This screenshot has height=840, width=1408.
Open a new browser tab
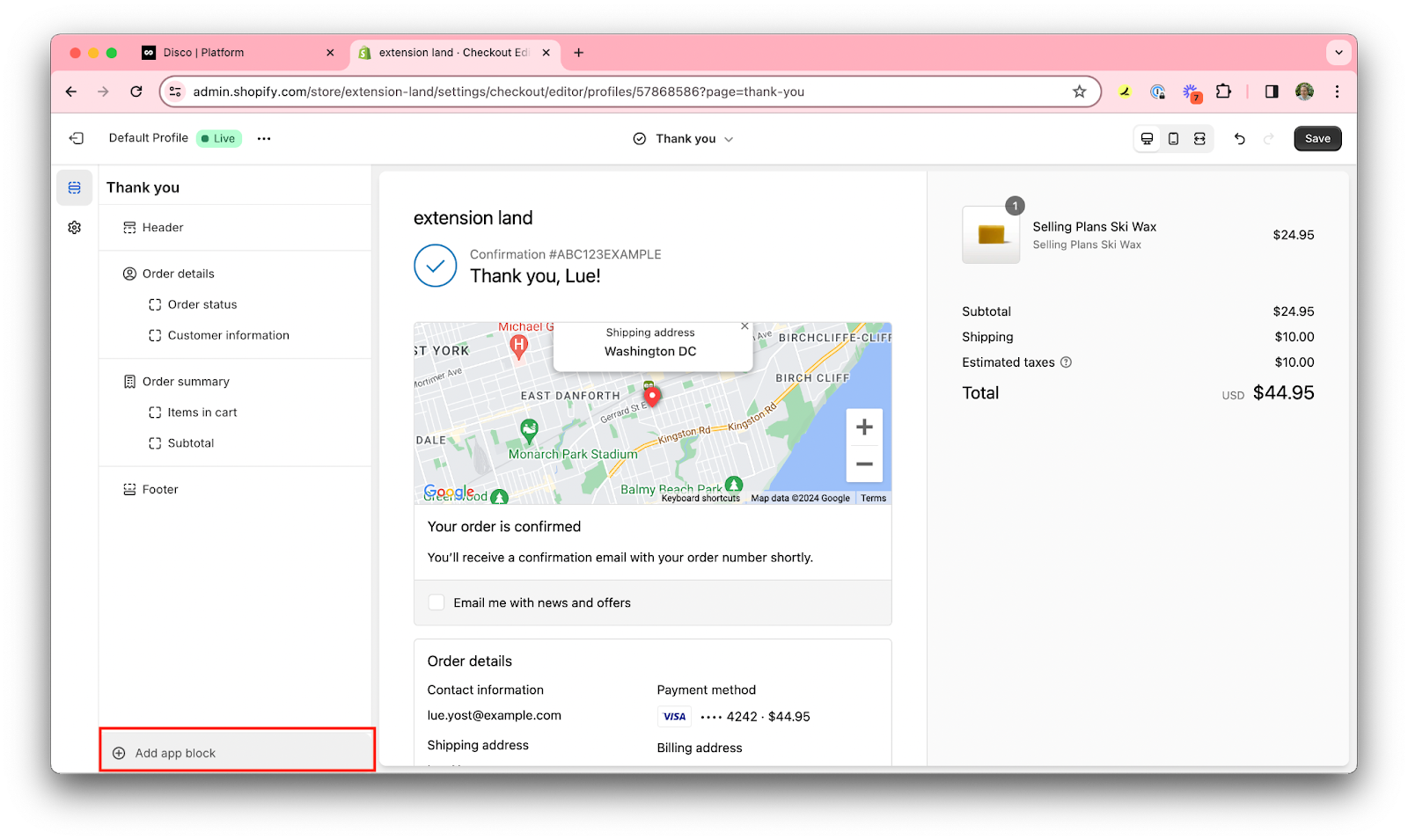pos(578,53)
